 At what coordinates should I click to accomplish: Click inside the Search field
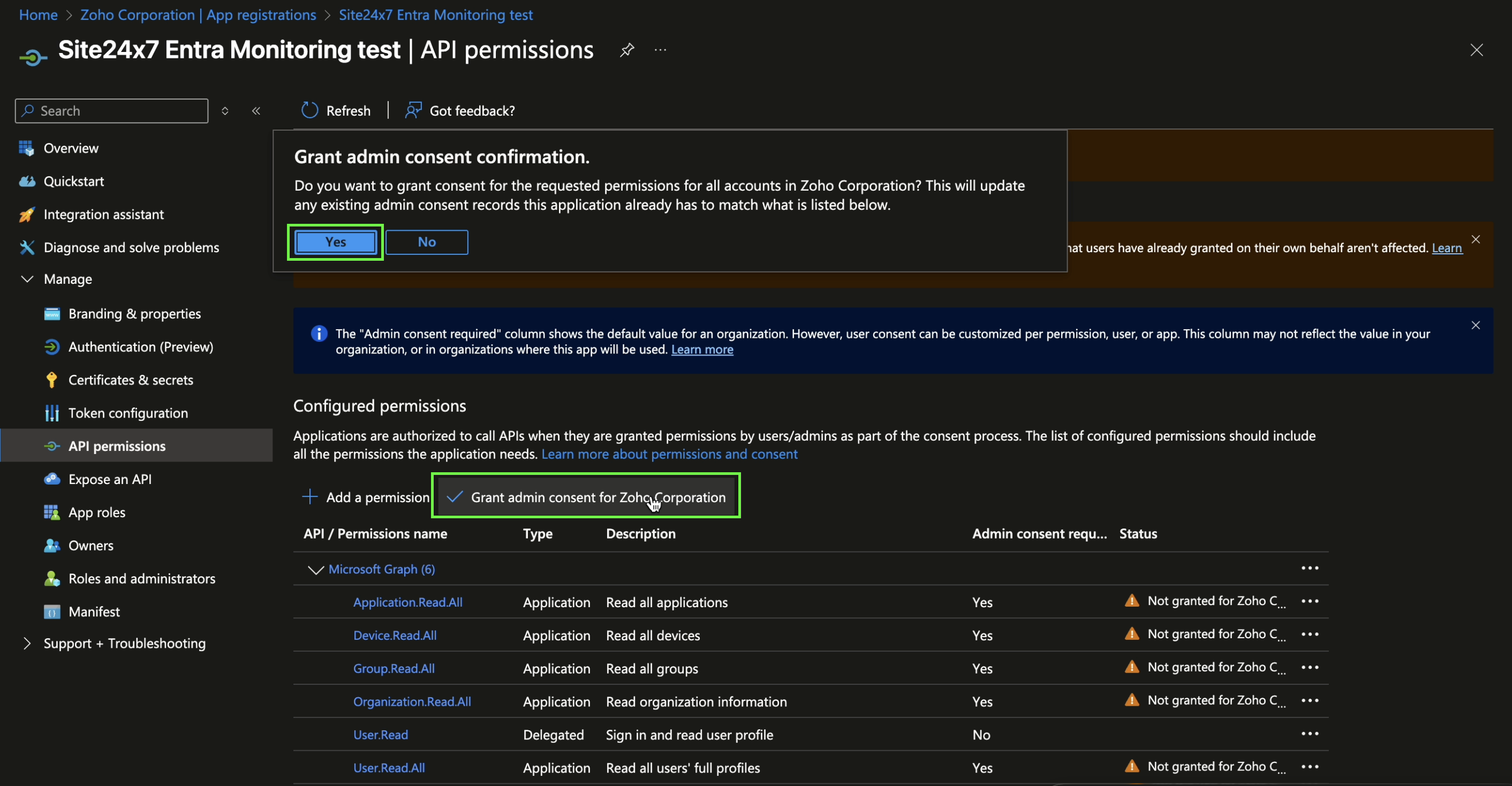pos(111,110)
